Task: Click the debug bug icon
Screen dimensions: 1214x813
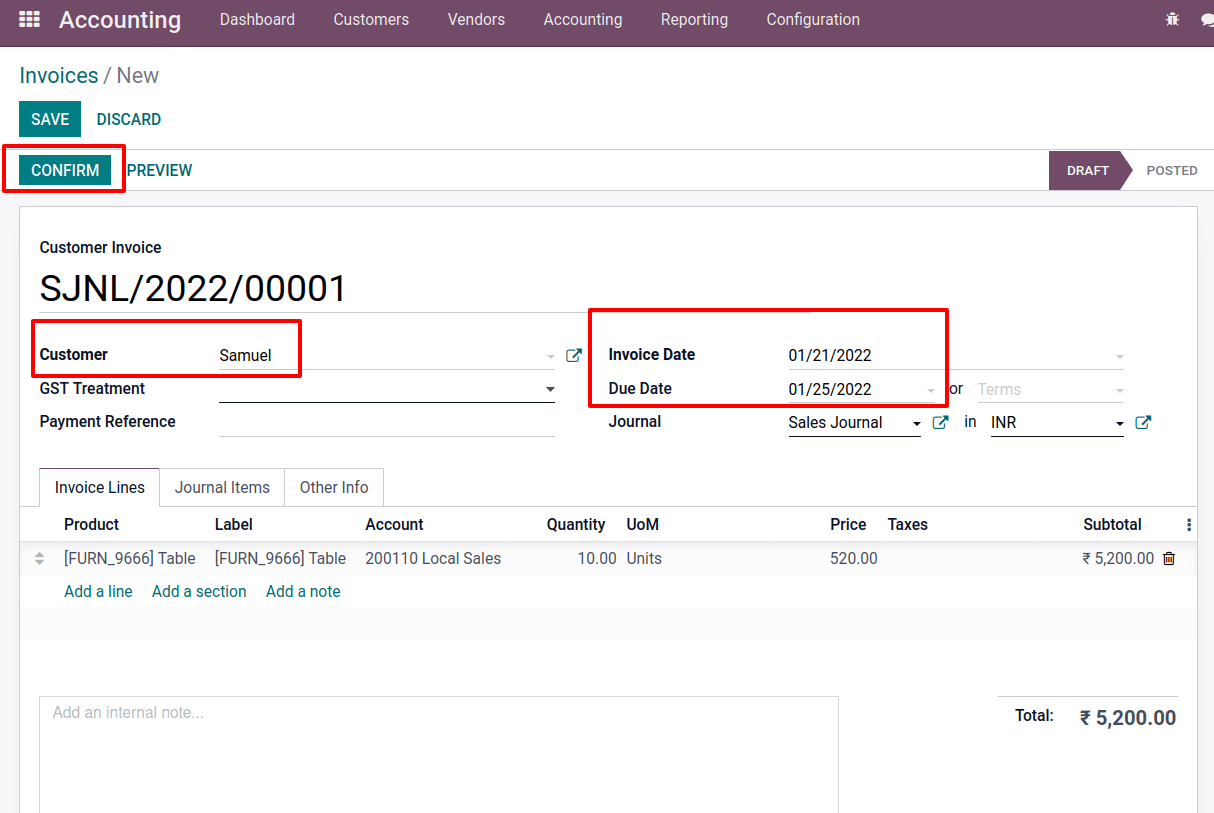Action: (x=1172, y=19)
